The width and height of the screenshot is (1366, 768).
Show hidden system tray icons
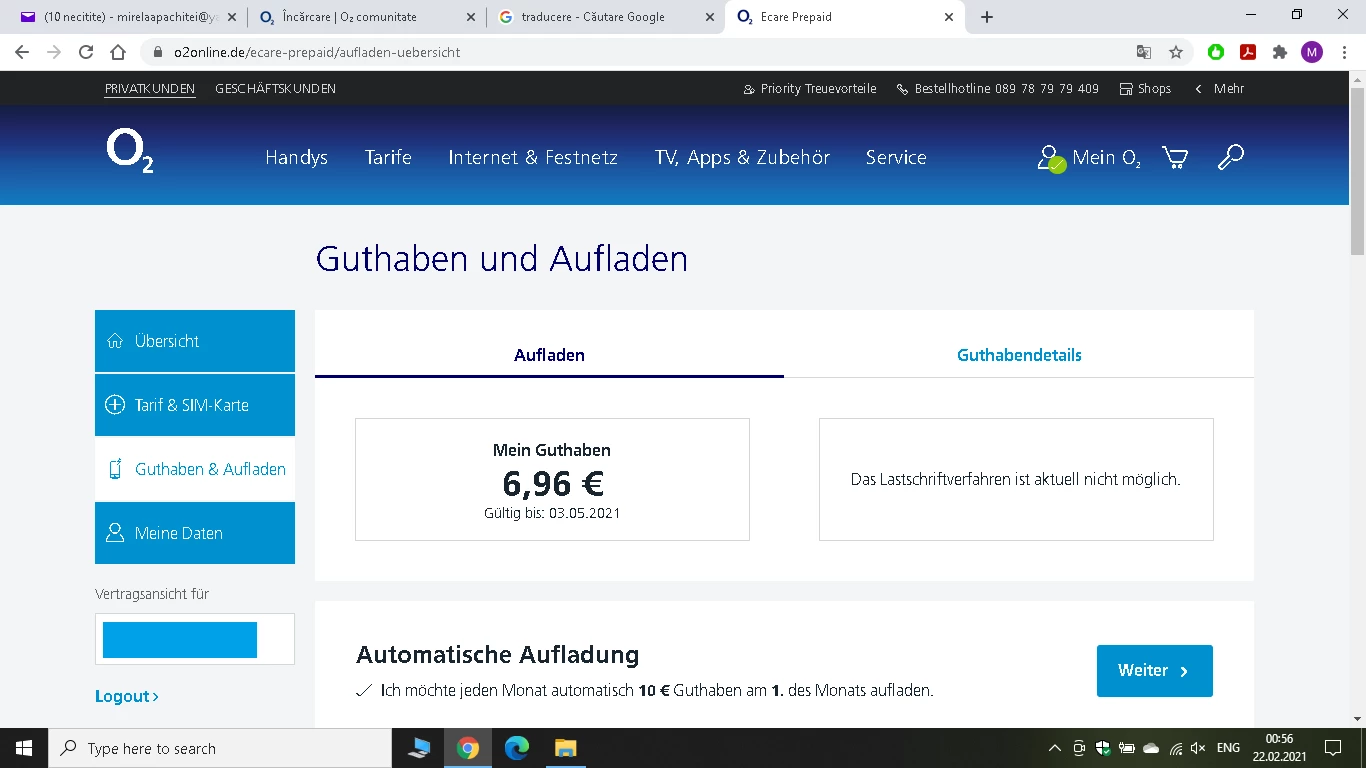tap(1054, 748)
